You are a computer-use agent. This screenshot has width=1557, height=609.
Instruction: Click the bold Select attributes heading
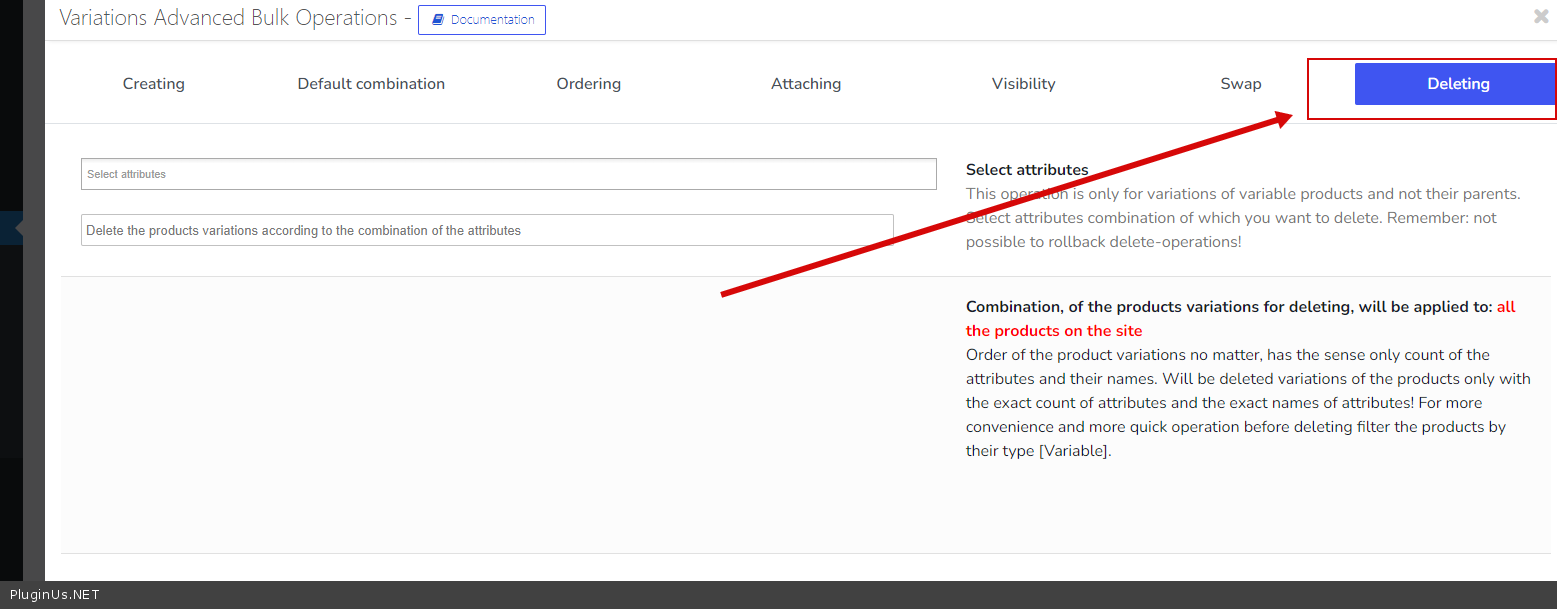pos(1027,170)
